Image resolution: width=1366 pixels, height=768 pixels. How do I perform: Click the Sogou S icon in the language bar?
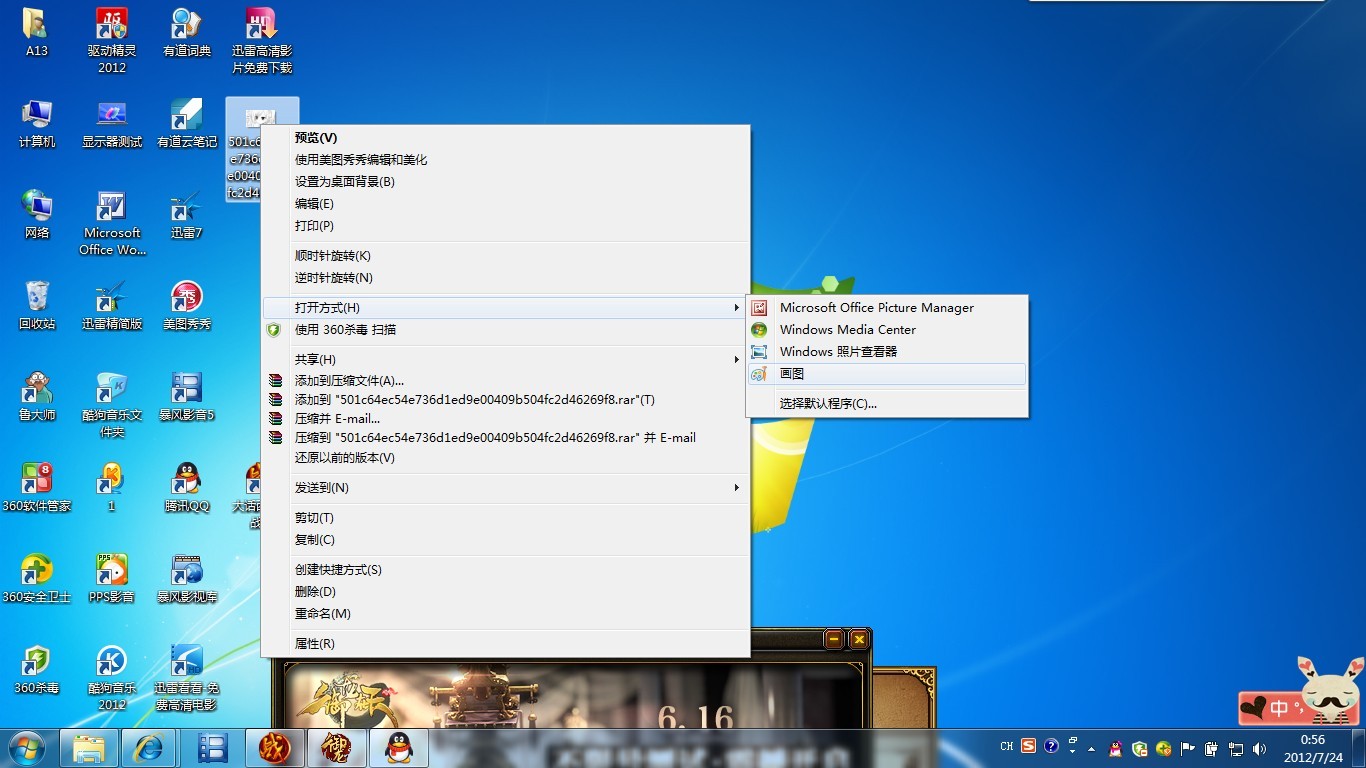(1028, 746)
